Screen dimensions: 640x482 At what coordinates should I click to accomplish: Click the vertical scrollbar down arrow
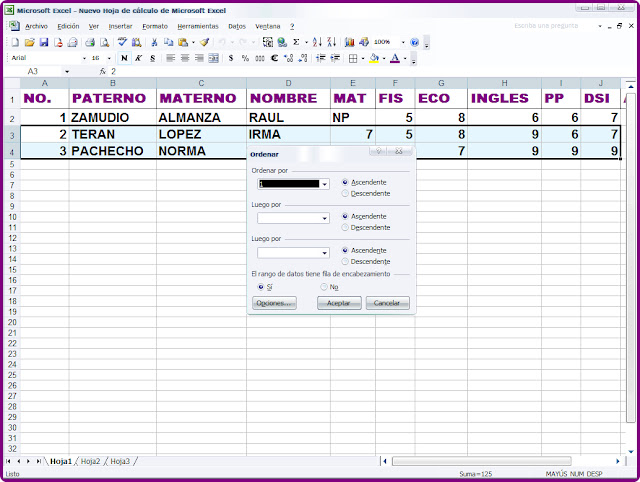[x=631, y=452]
